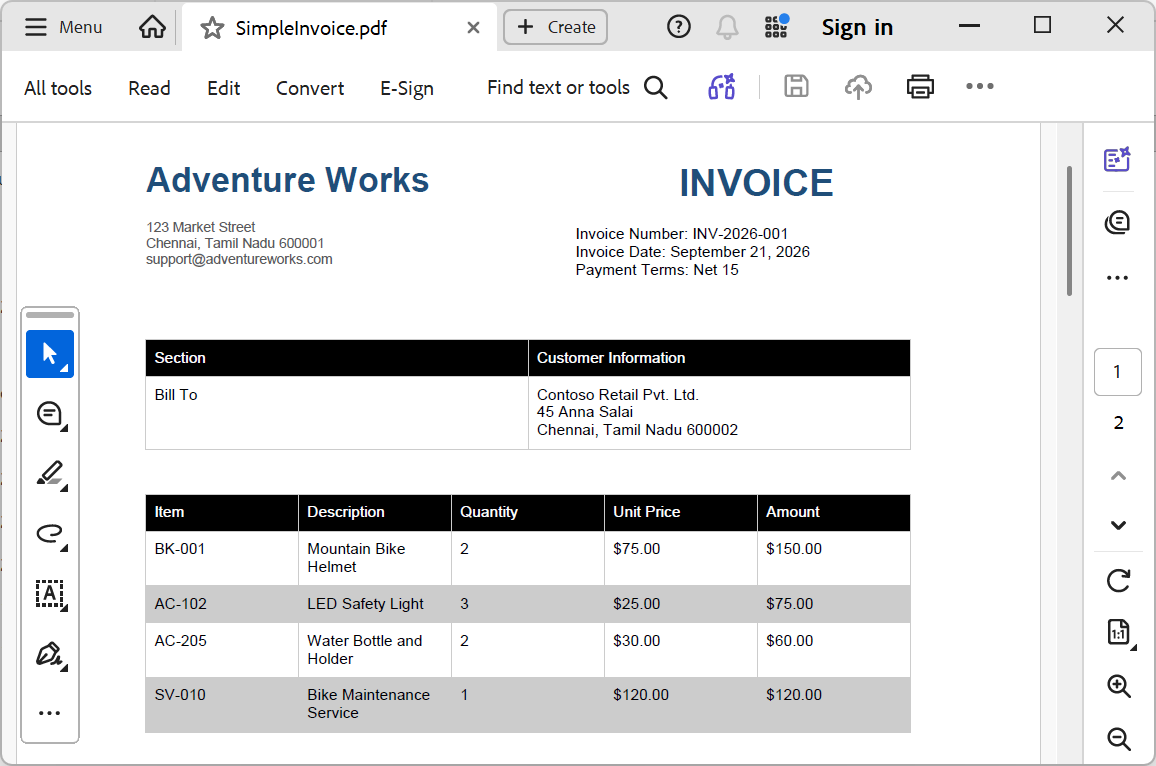The width and height of the screenshot is (1156, 766).
Task: Zoom out on the document
Action: coord(1119,739)
